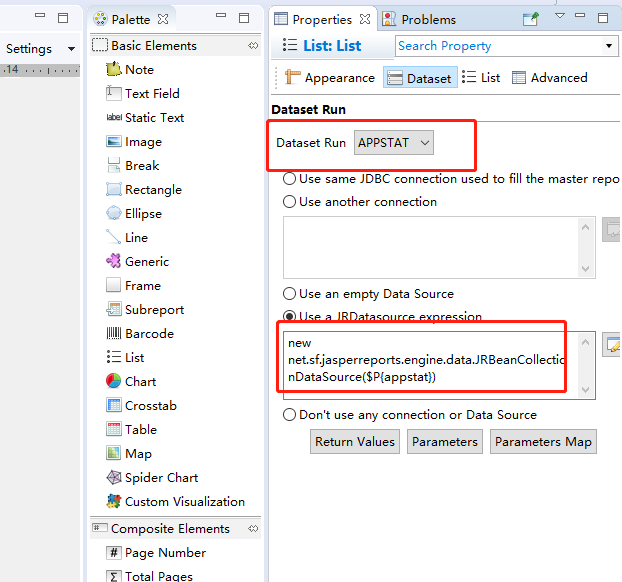
Task: Select Use same JDBC connection radio
Action: [289, 179]
